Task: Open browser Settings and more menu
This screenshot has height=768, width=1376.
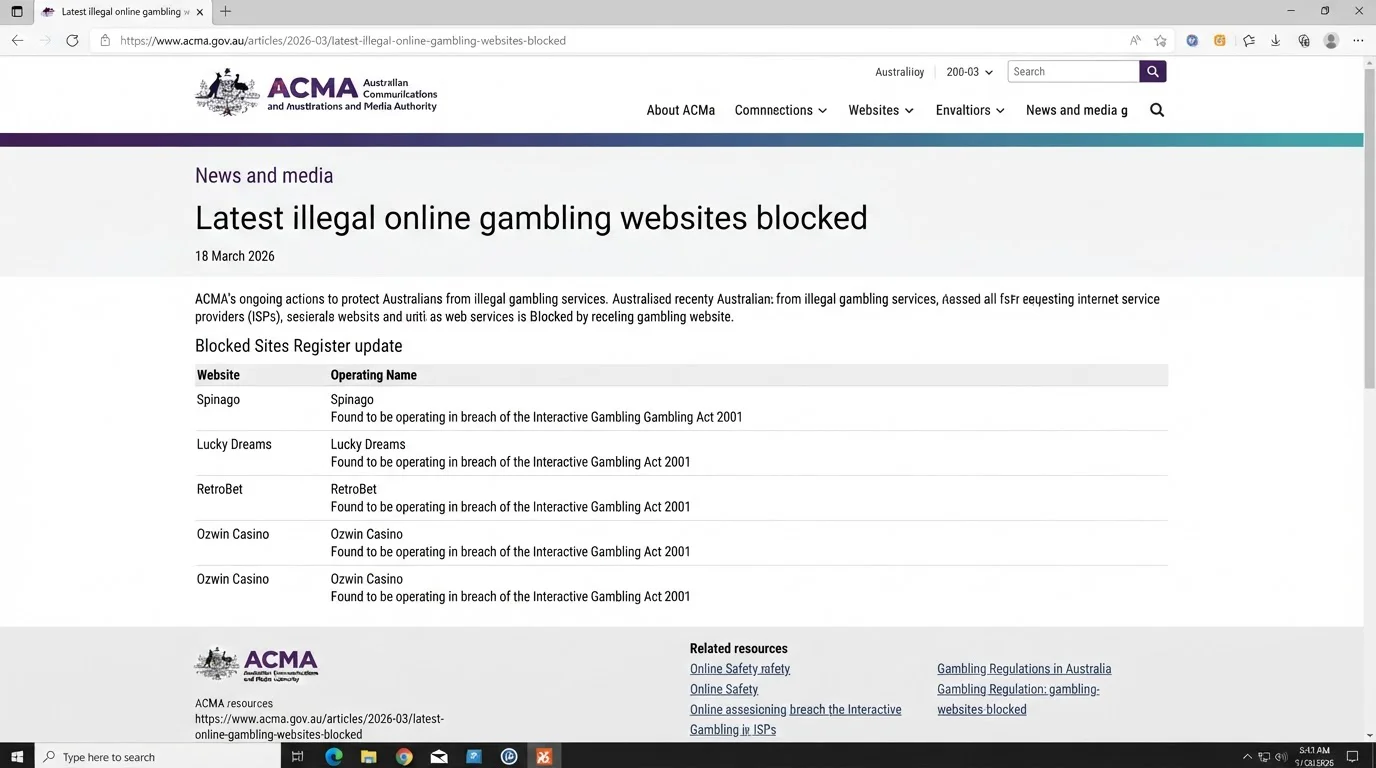Action: [x=1358, y=41]
